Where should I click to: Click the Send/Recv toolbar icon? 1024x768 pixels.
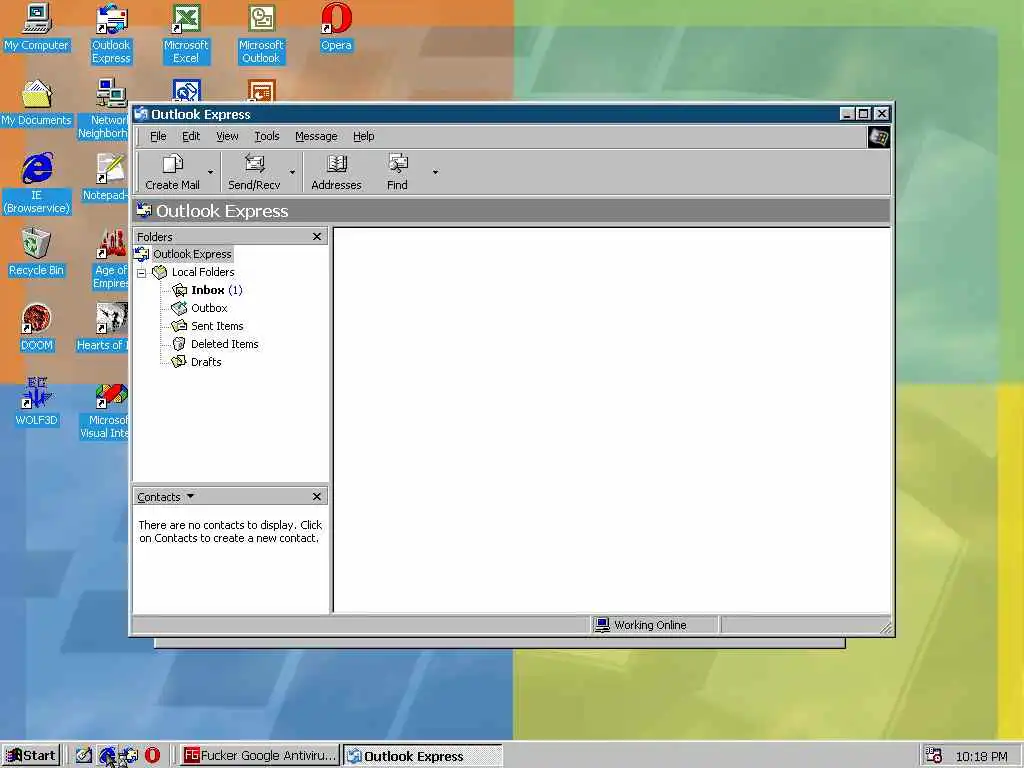254,163
